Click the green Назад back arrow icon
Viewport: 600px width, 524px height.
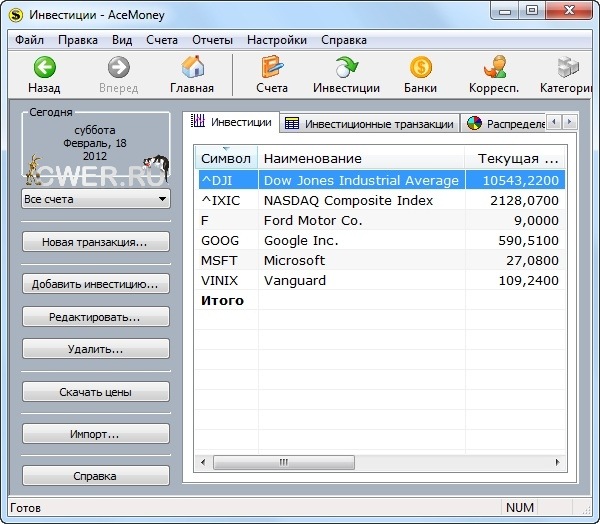pyautogui.click(x=44, y=68)
